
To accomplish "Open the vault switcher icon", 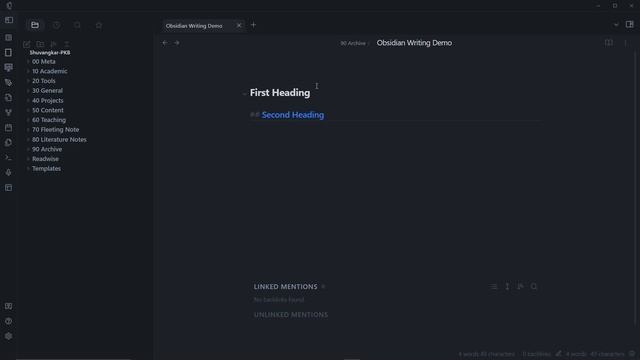I will point(9,306).
